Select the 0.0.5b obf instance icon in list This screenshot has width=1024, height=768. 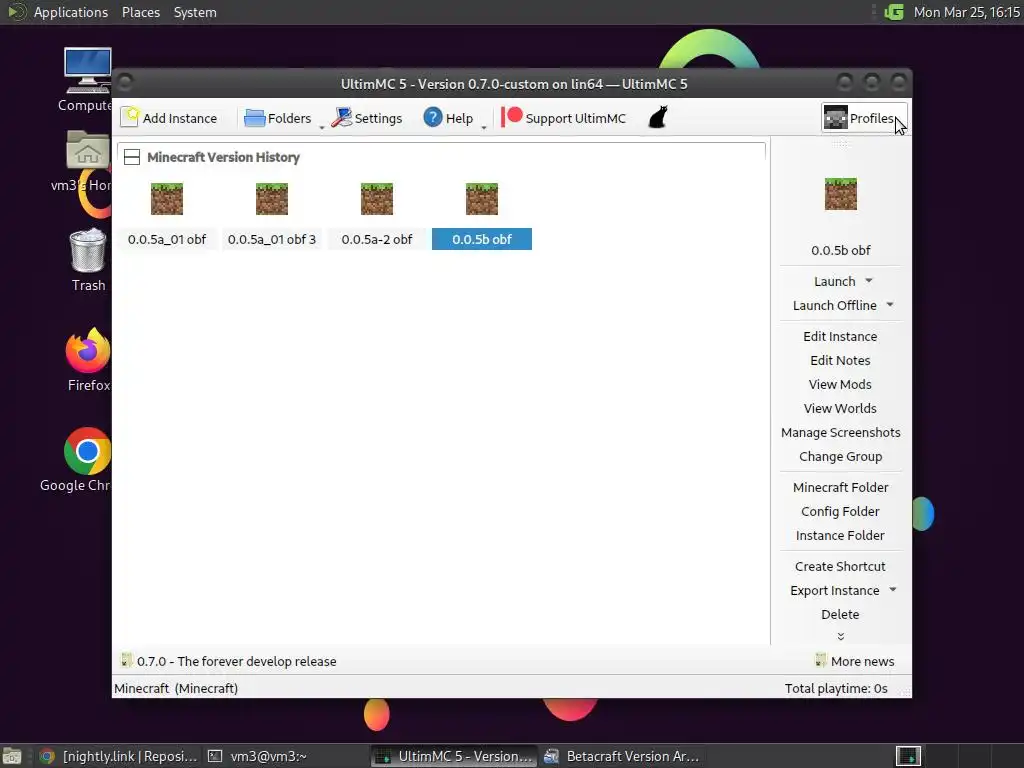coord(482,199)
